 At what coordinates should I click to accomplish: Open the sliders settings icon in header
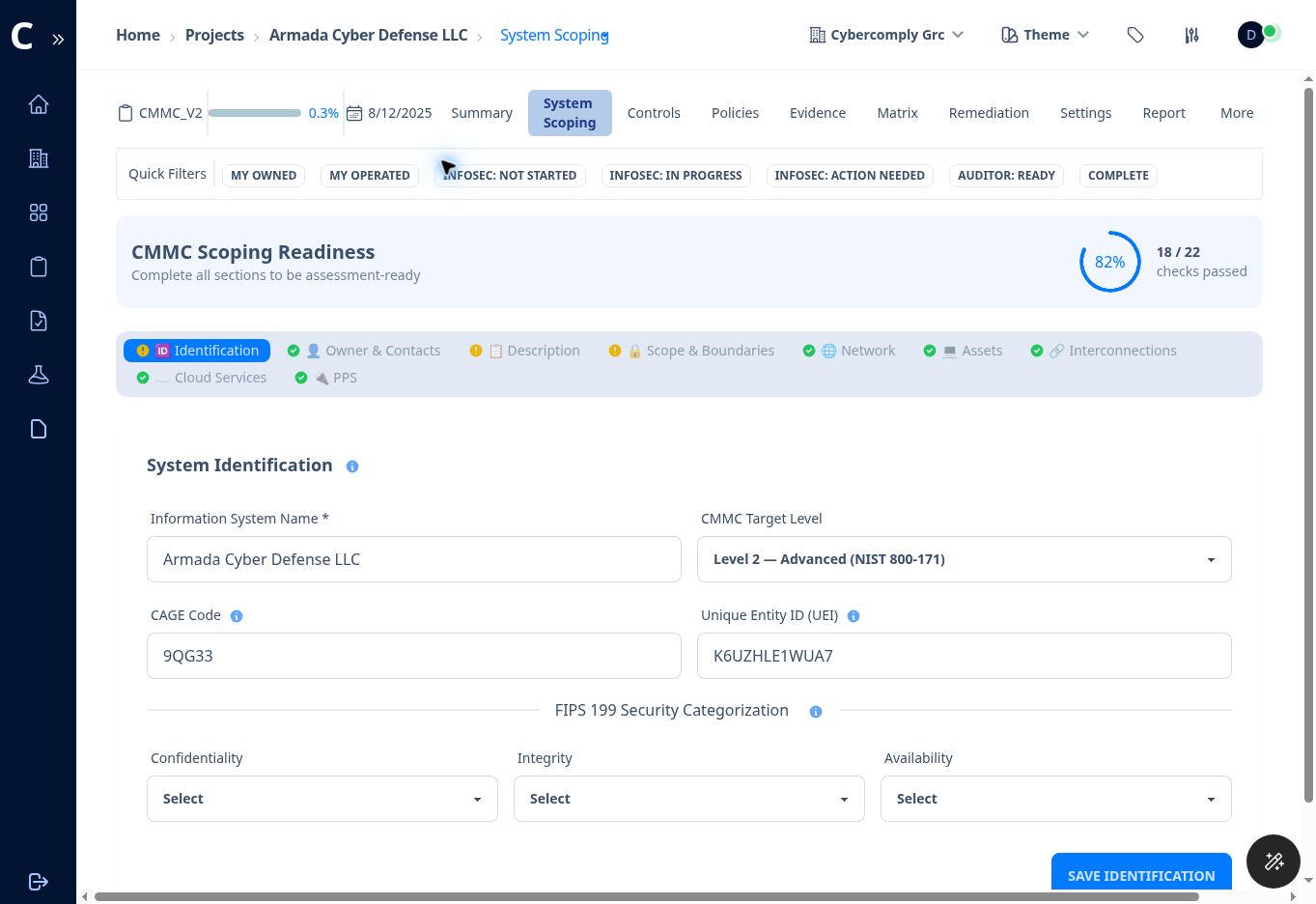click(x=1192, y=35)
